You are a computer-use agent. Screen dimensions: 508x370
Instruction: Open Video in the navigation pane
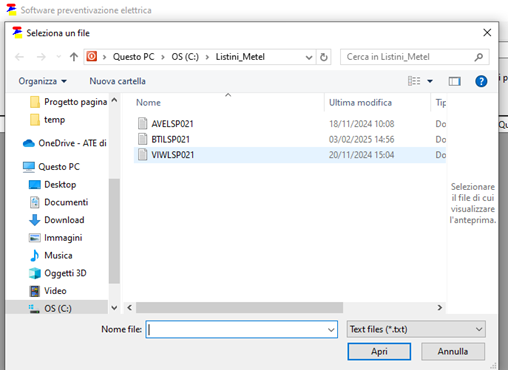(48, 291)
